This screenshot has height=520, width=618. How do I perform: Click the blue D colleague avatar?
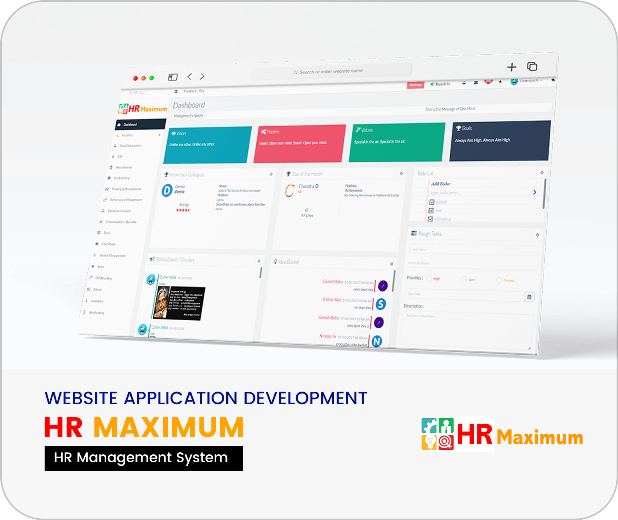(167, 190)
